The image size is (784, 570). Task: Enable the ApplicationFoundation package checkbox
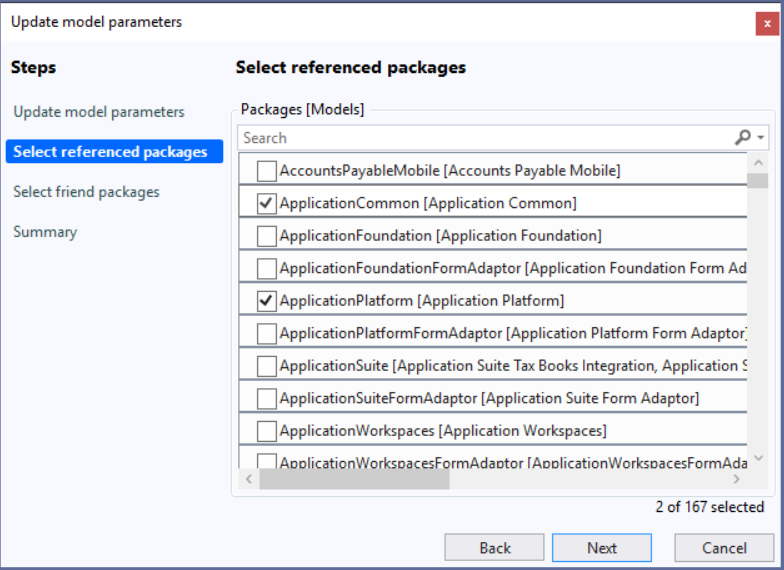[267, 236]
